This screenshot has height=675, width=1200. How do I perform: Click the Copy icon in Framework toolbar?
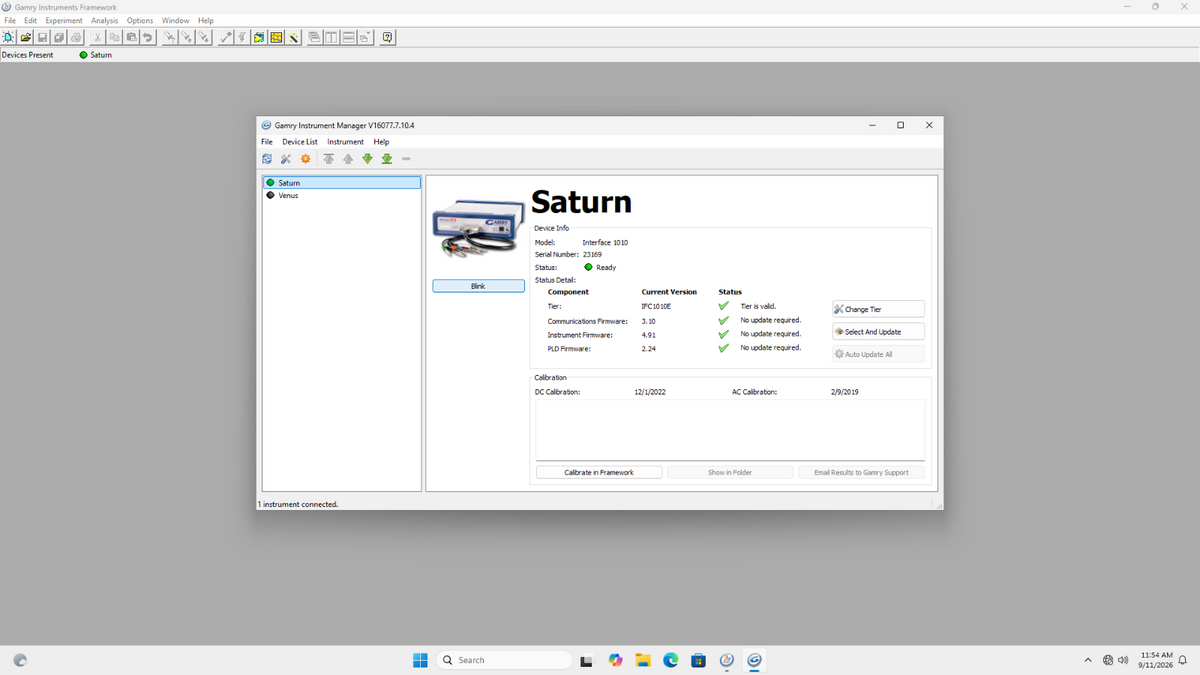[115, 38]
